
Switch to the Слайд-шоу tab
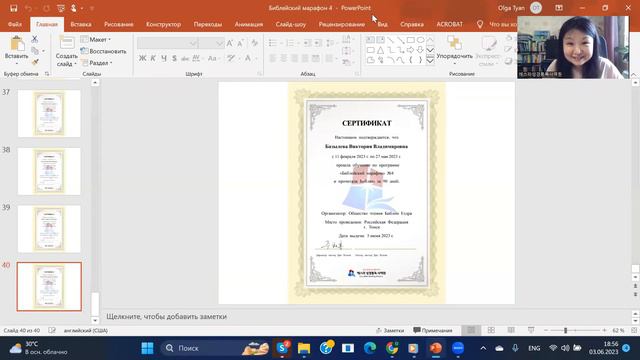point(291,24)
